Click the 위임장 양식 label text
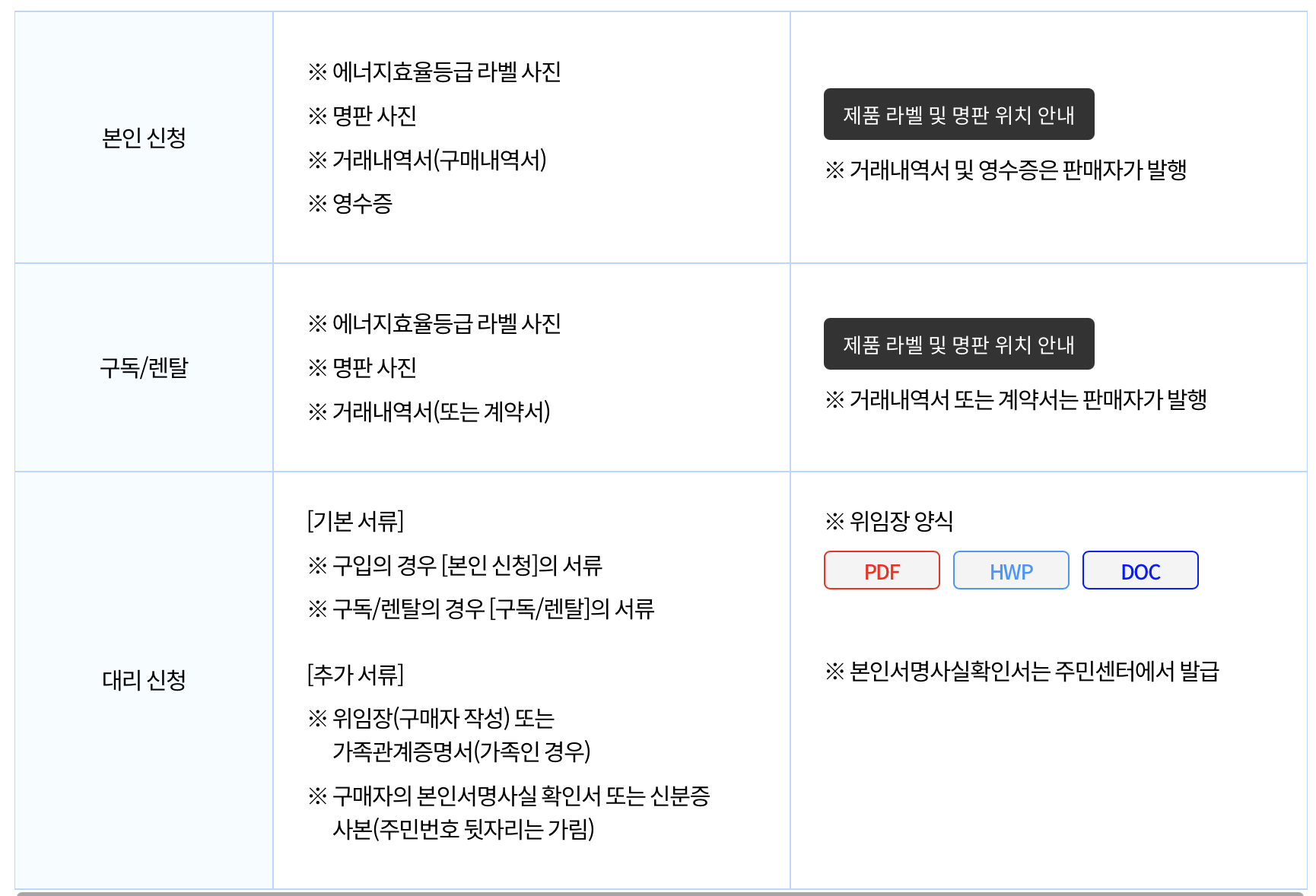Screen dimensions: 1316x896 [x=901, y=522]
